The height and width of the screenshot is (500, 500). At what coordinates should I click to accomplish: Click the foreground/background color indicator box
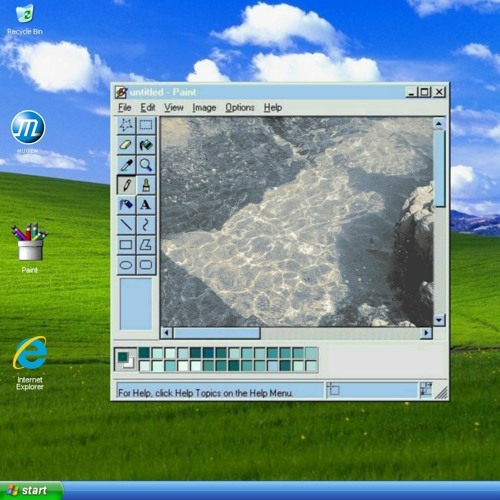point(125,359)
